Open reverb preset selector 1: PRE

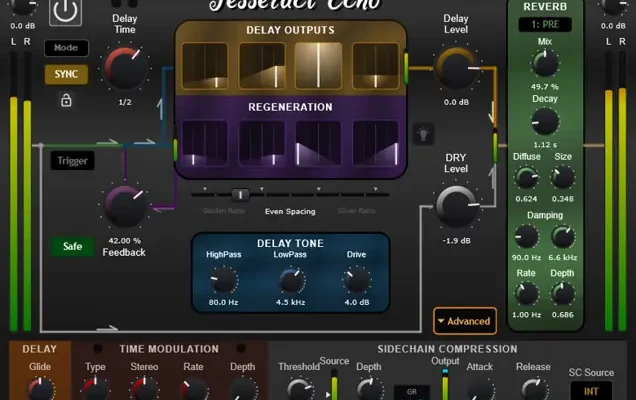pyautogui.click(x=545, y=24)
